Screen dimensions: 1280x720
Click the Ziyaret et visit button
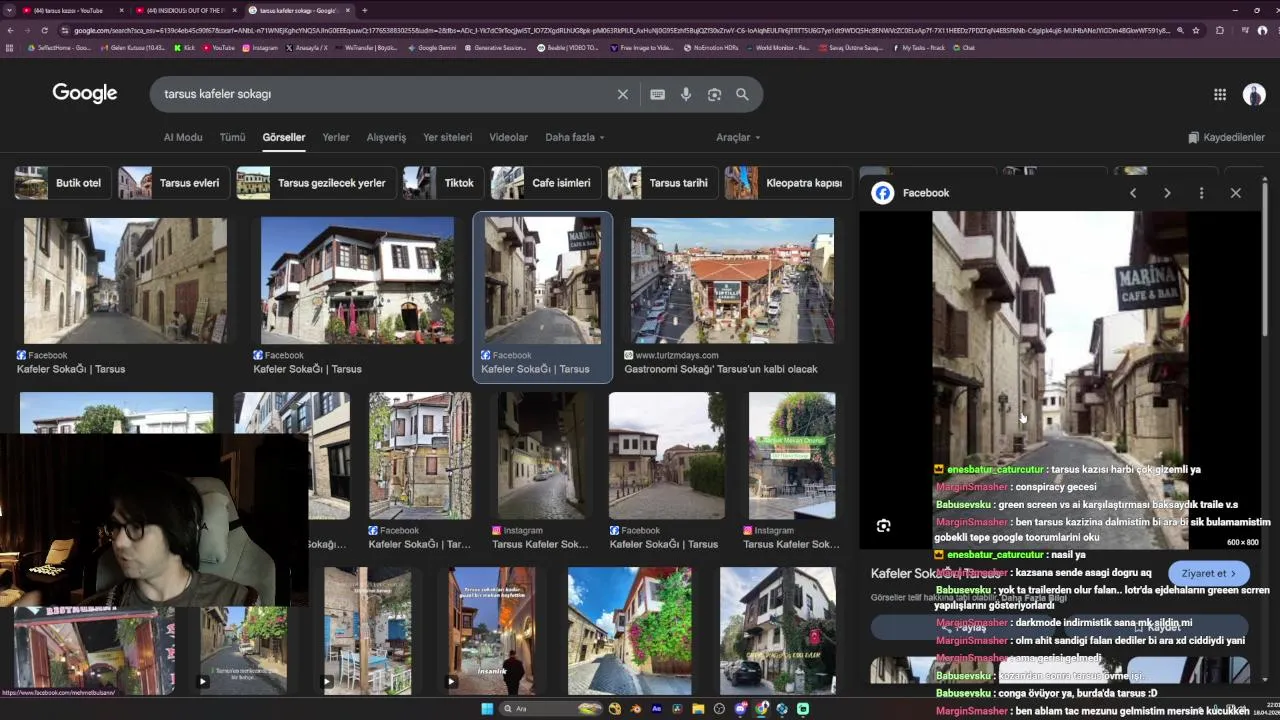(1208, 573)
